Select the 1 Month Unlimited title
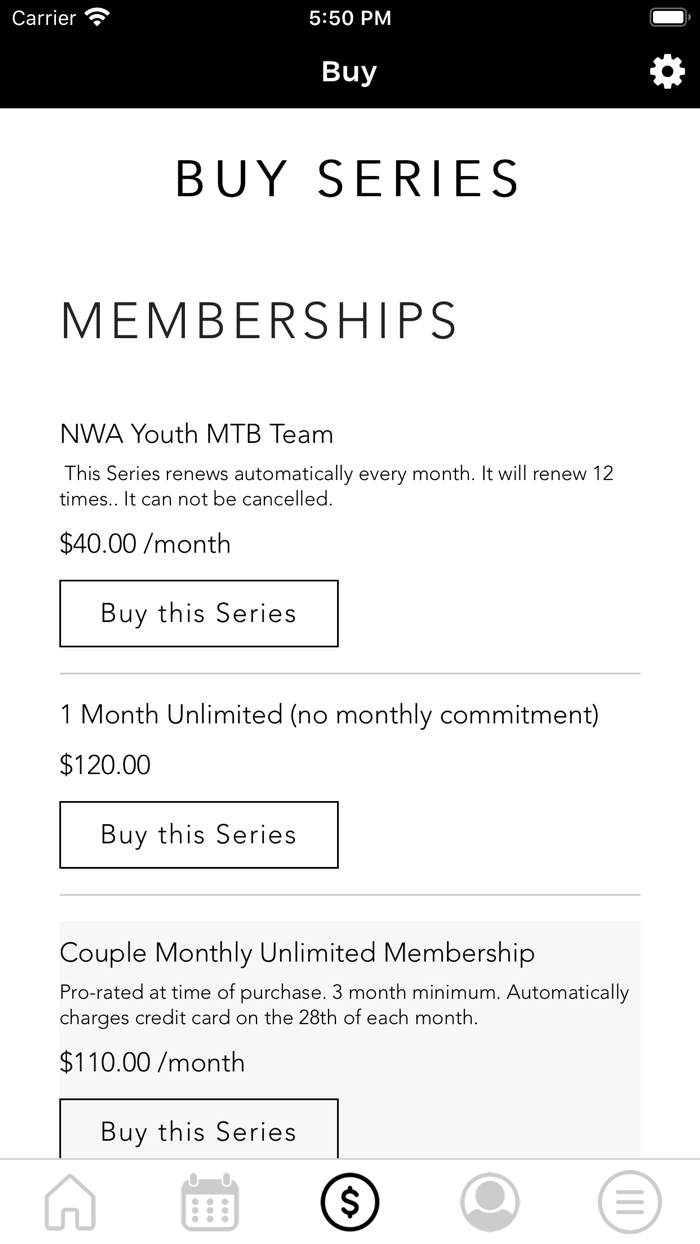Screen dimensions: 700x1244 click(x=329, y=715)
